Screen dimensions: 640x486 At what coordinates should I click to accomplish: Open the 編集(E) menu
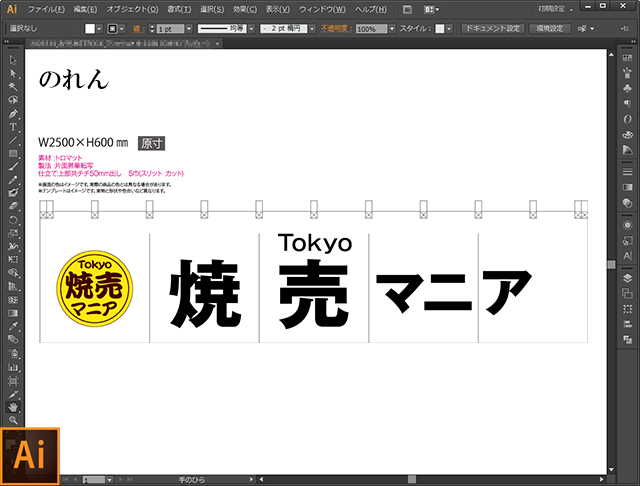pos(85,9)
